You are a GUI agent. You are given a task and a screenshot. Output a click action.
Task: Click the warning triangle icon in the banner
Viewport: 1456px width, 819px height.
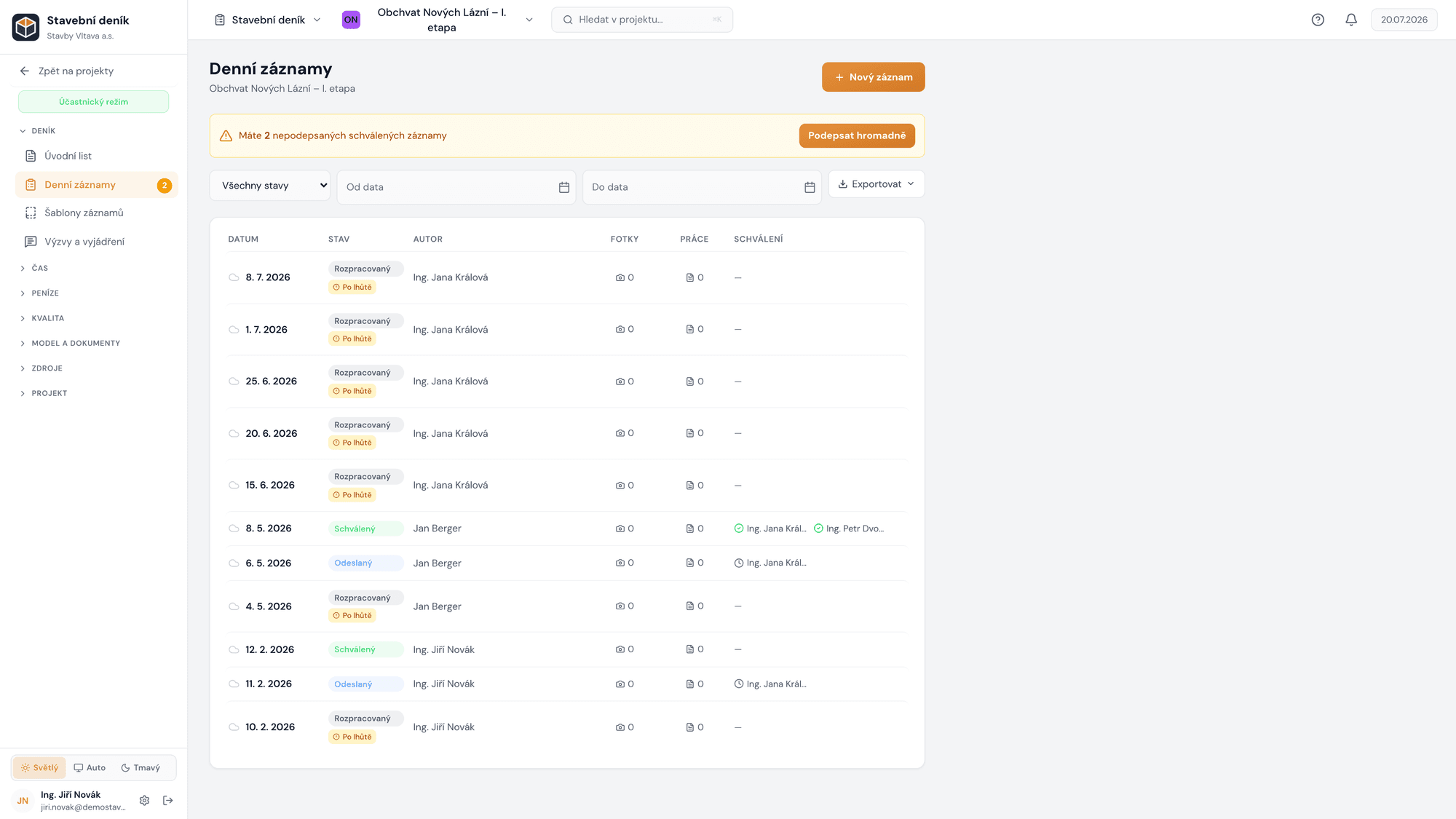tap(226, 135)
